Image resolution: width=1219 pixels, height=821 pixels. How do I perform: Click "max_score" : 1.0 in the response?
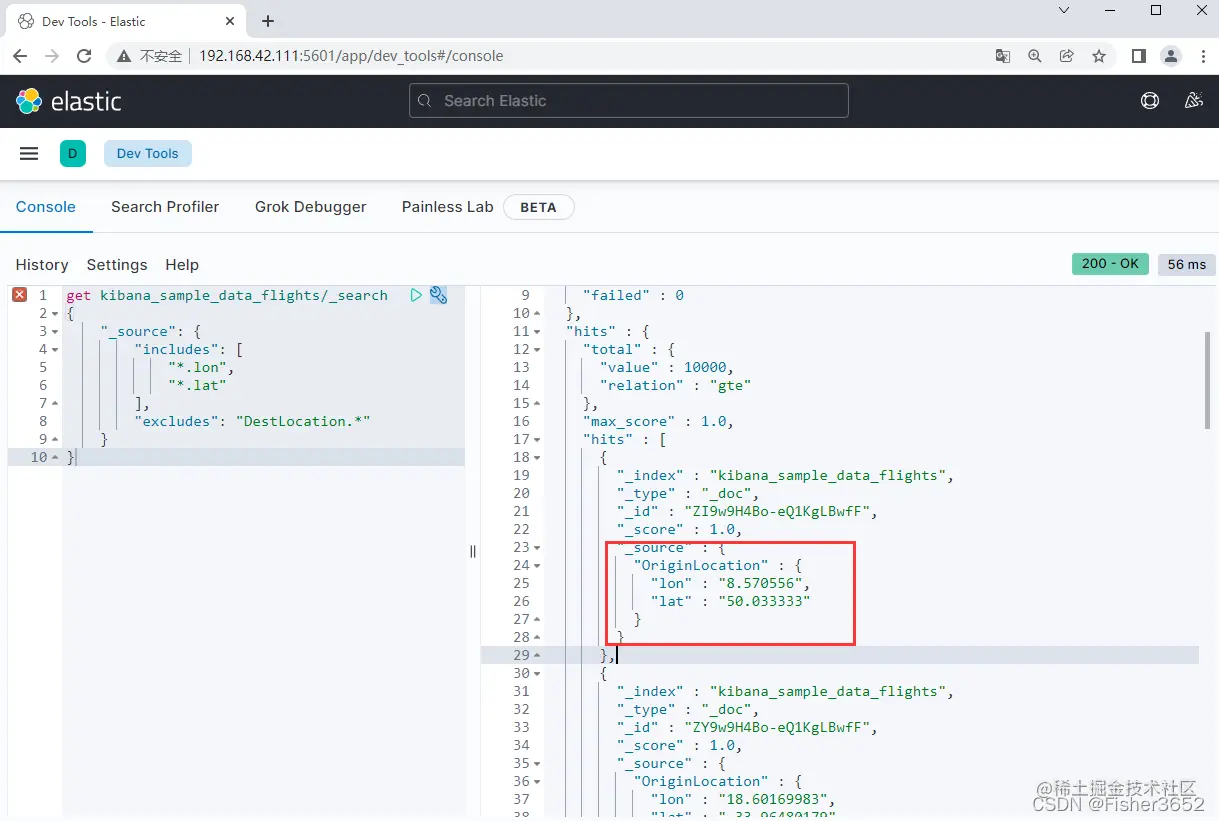pos(658,421)
